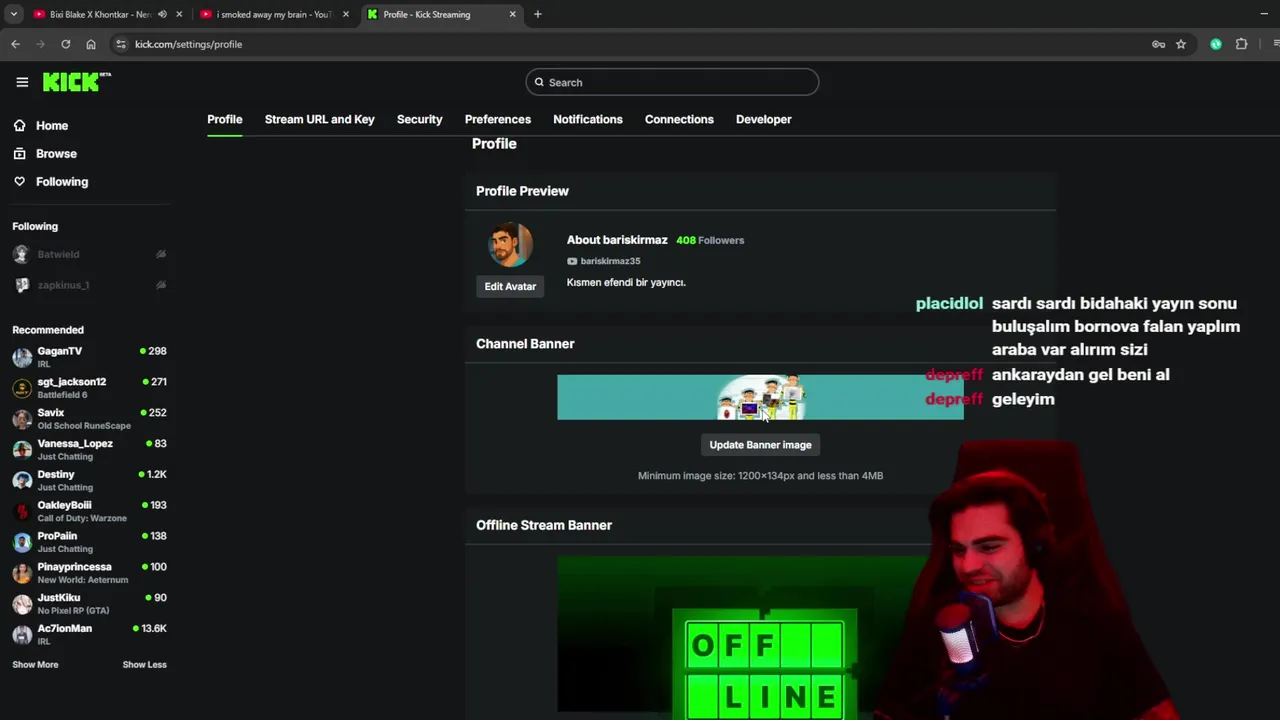Open zapkinus_1 in Following list
Screen dimensions: 1280x720
(x=63, y=285)
